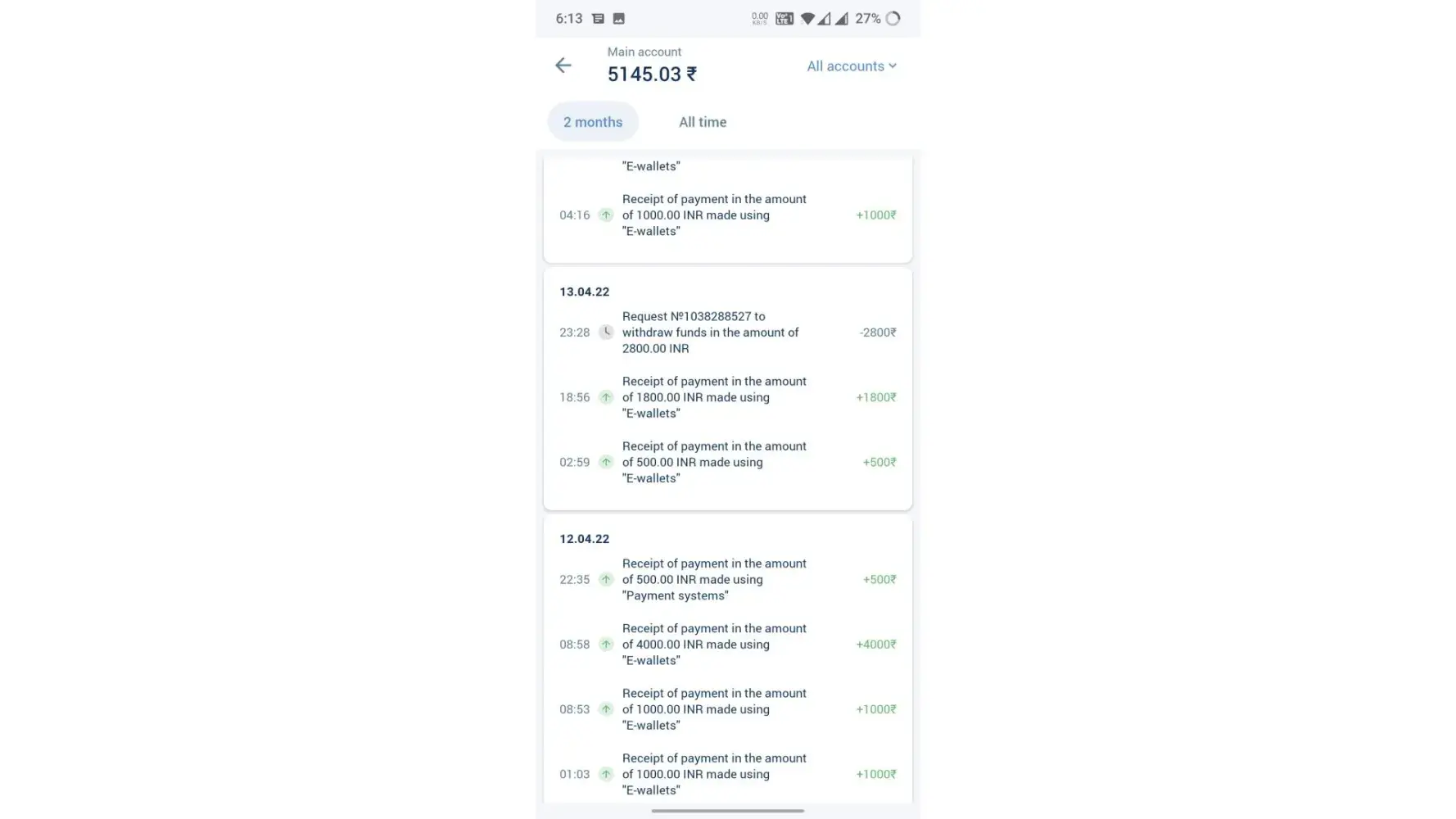Tap the bottom home gesture bar
The image size is (1456, 819).
point(727,811)
